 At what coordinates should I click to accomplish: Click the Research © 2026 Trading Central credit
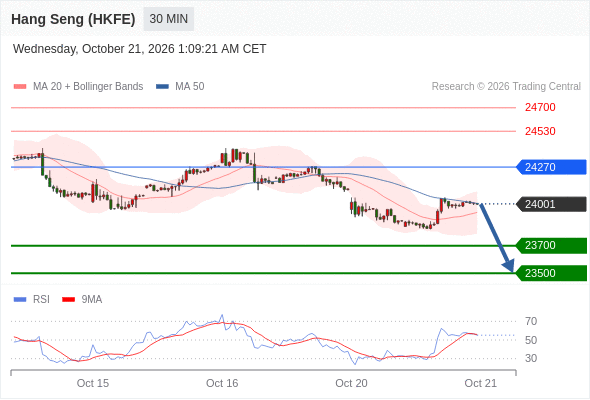[506, 87]
